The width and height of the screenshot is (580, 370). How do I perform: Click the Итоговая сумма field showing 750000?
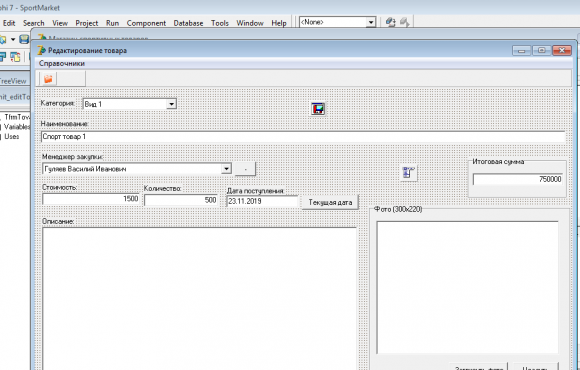tap(518, 179)
